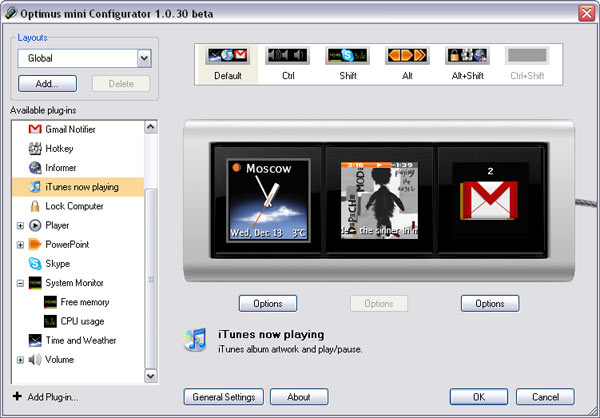Switch to the Ctrl key layout tab
The width and height of the screenshot is (600, 418).
pyautogui.click(x=287, y=62)
